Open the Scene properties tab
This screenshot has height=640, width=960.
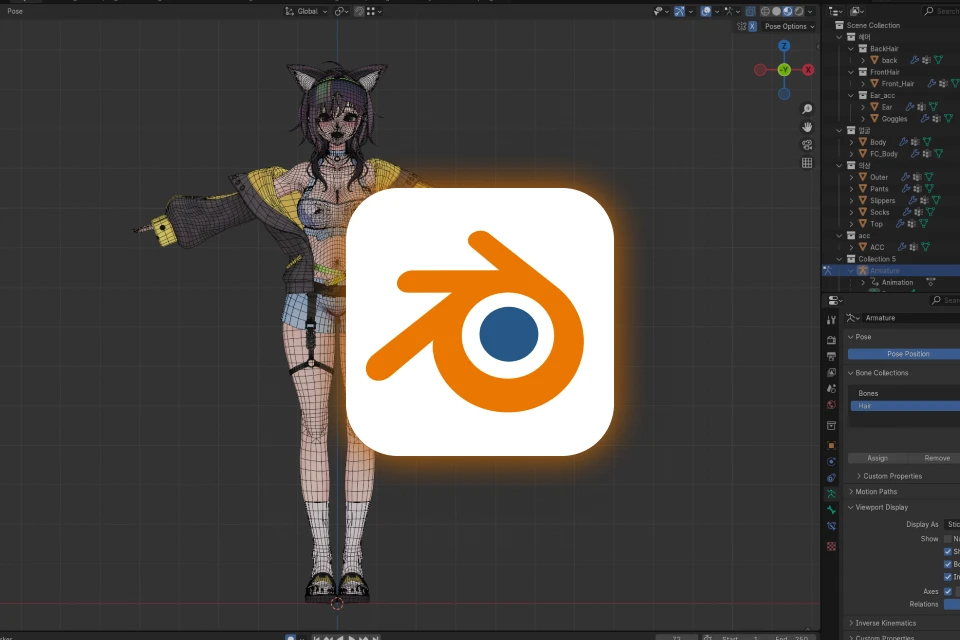(x=831, y=388)
